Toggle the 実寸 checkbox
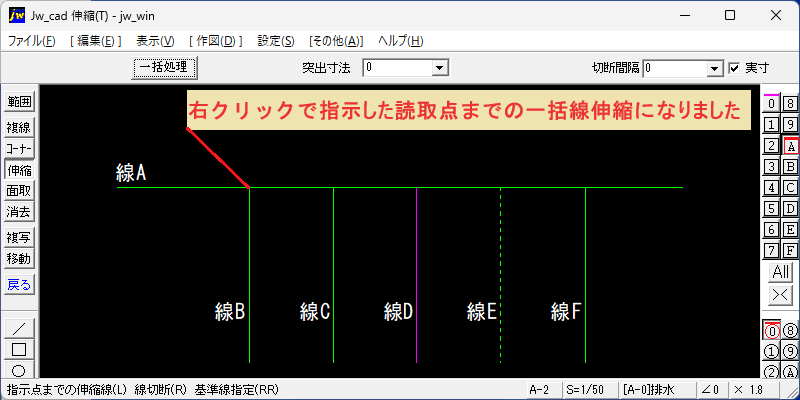This screenshot has width=800, height=400. coord(734,67)
